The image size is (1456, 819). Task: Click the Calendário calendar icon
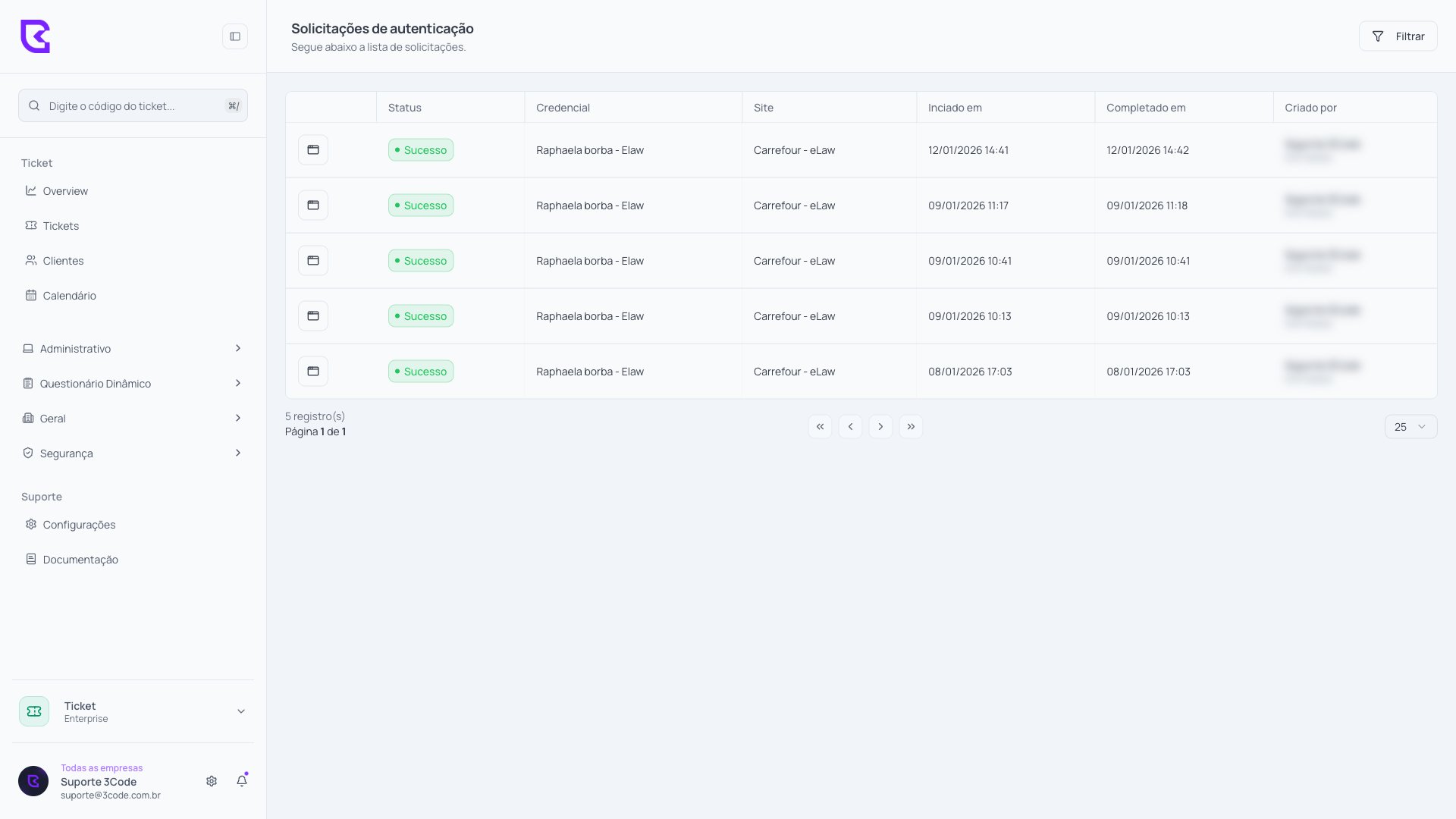click(x=31, y=296)
